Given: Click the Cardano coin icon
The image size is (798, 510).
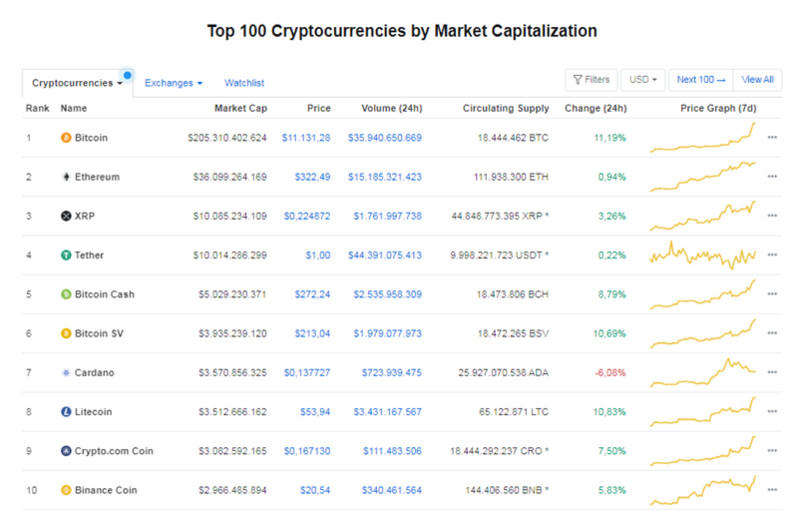Looking at the screenshot, I should tap(66, 373).
